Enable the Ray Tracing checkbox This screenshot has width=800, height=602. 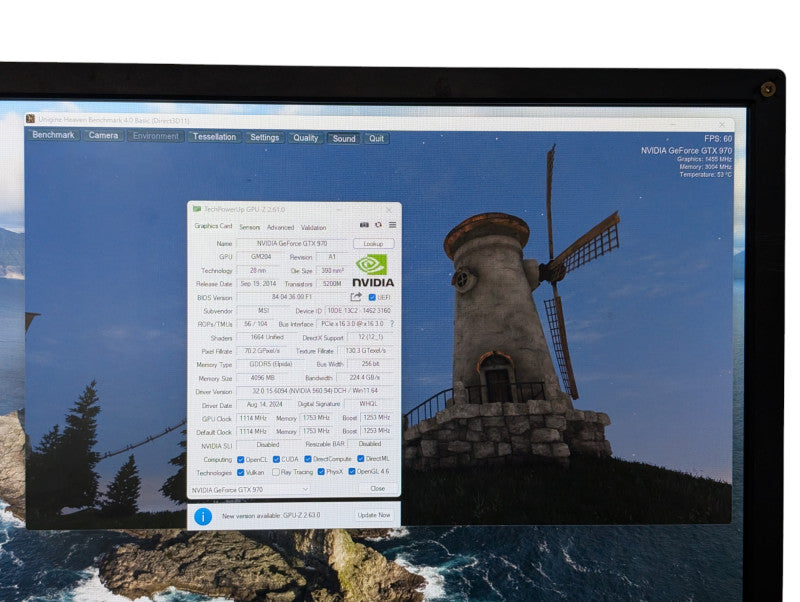[x=276, y=472]
